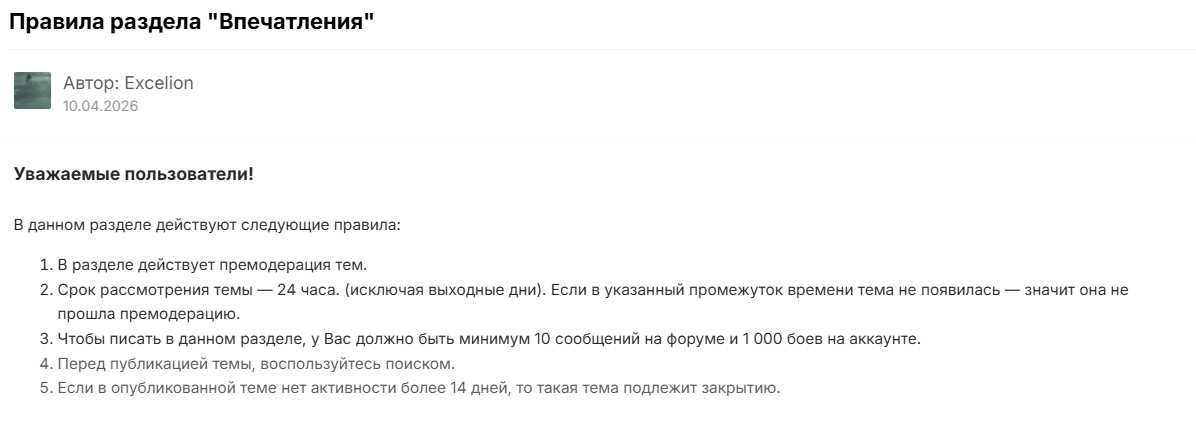Click the intro line about следующие правила
Viewport: 1196px width, 442px height.
(207, 225)
